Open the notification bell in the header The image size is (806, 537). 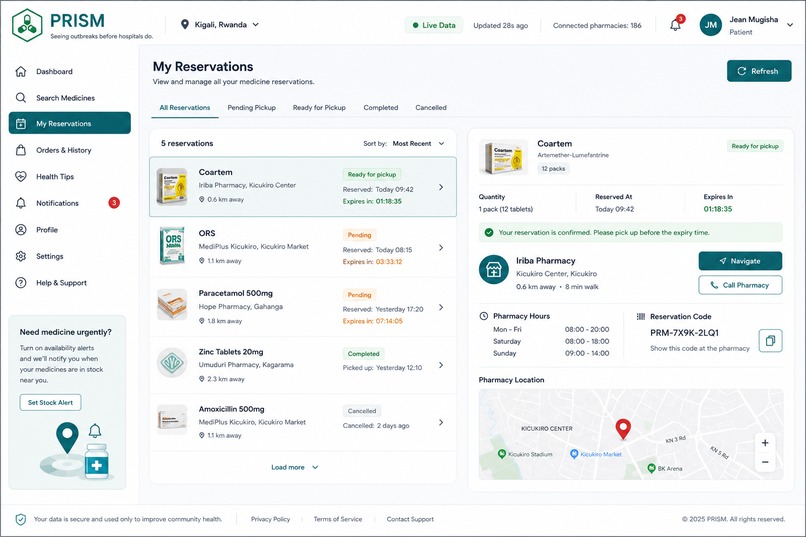pos(675,25)
